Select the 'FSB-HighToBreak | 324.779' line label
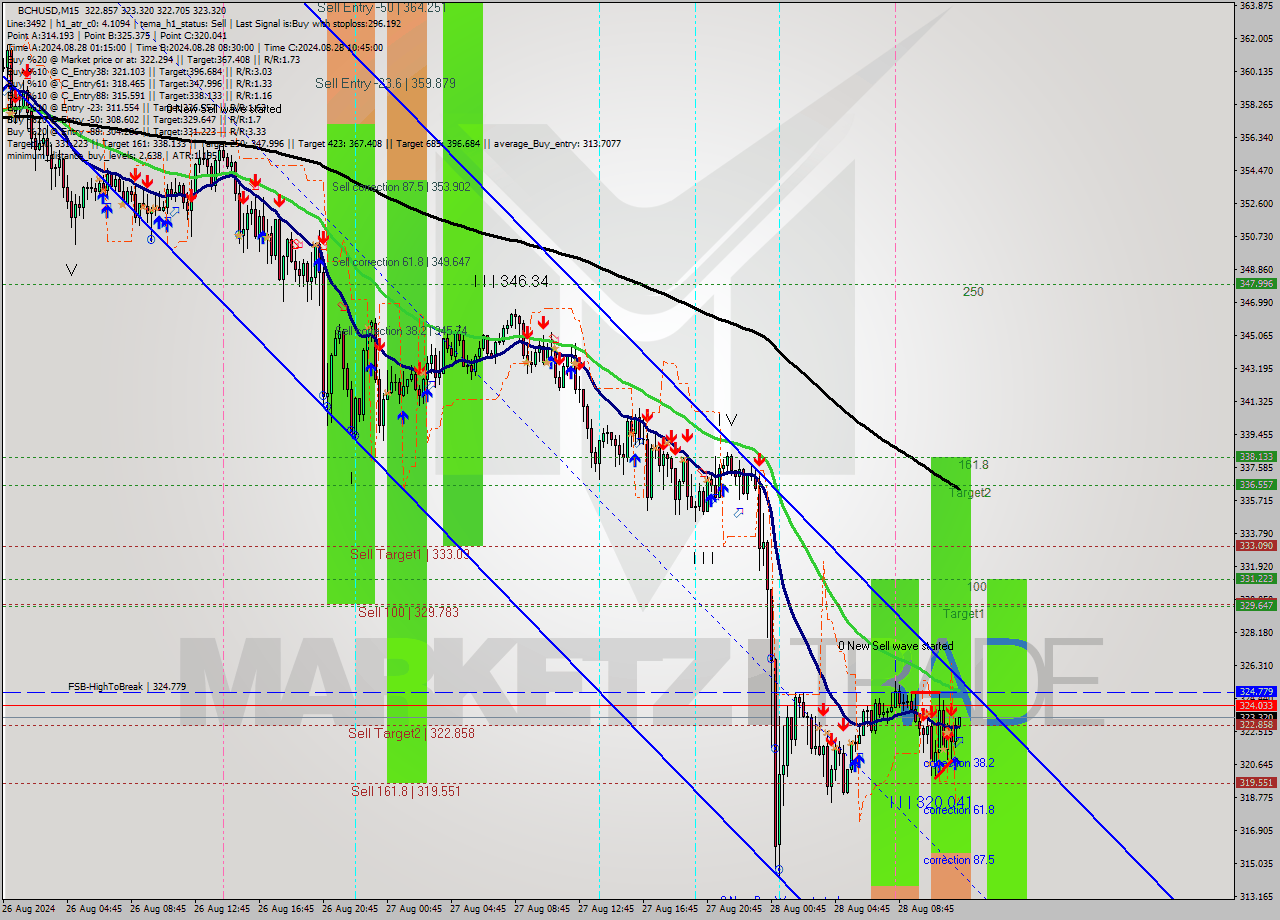 point(127,687)
